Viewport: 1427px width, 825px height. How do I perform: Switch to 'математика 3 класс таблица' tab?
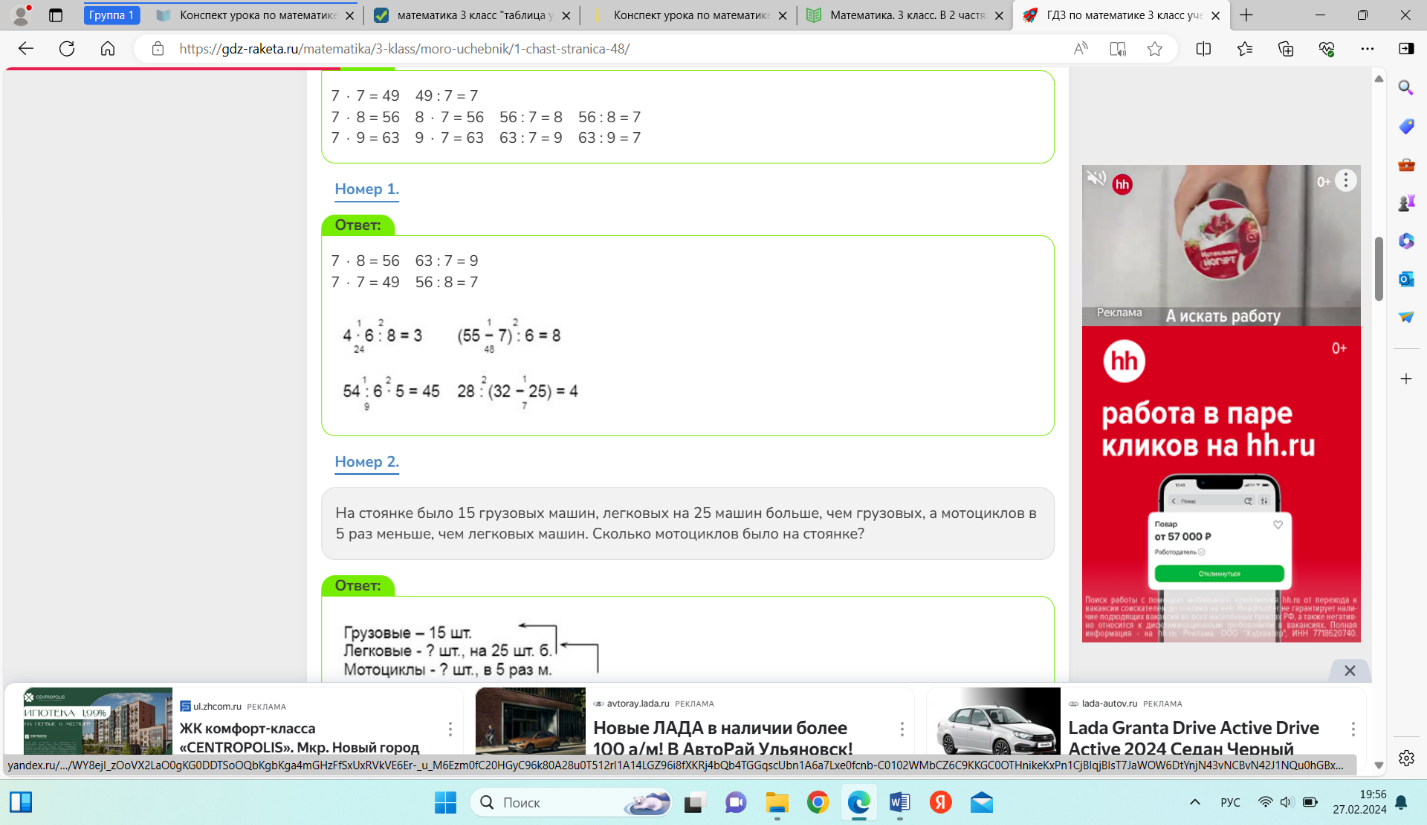[471, 16]
